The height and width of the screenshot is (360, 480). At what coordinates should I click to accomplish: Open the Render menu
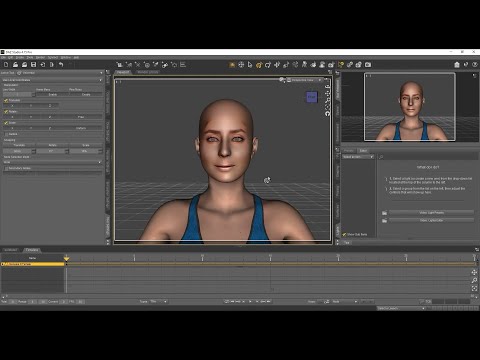(x=40, y=58)
